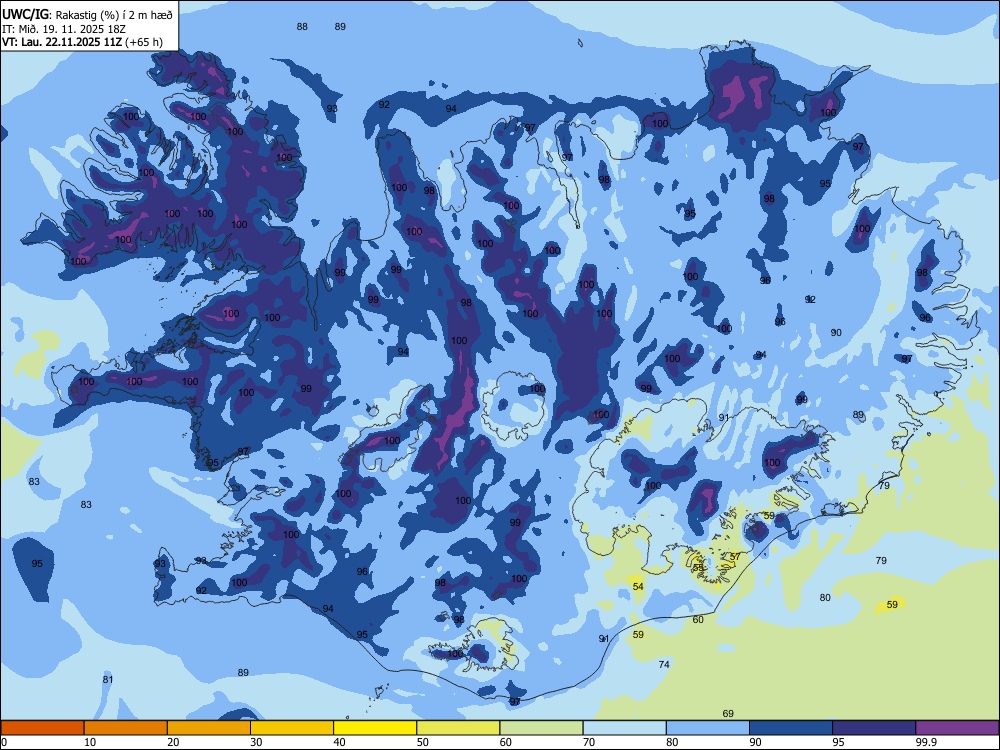Click the map value '69' at the bottom edge
The image size is (1000, 750).
tap(728, 713)
